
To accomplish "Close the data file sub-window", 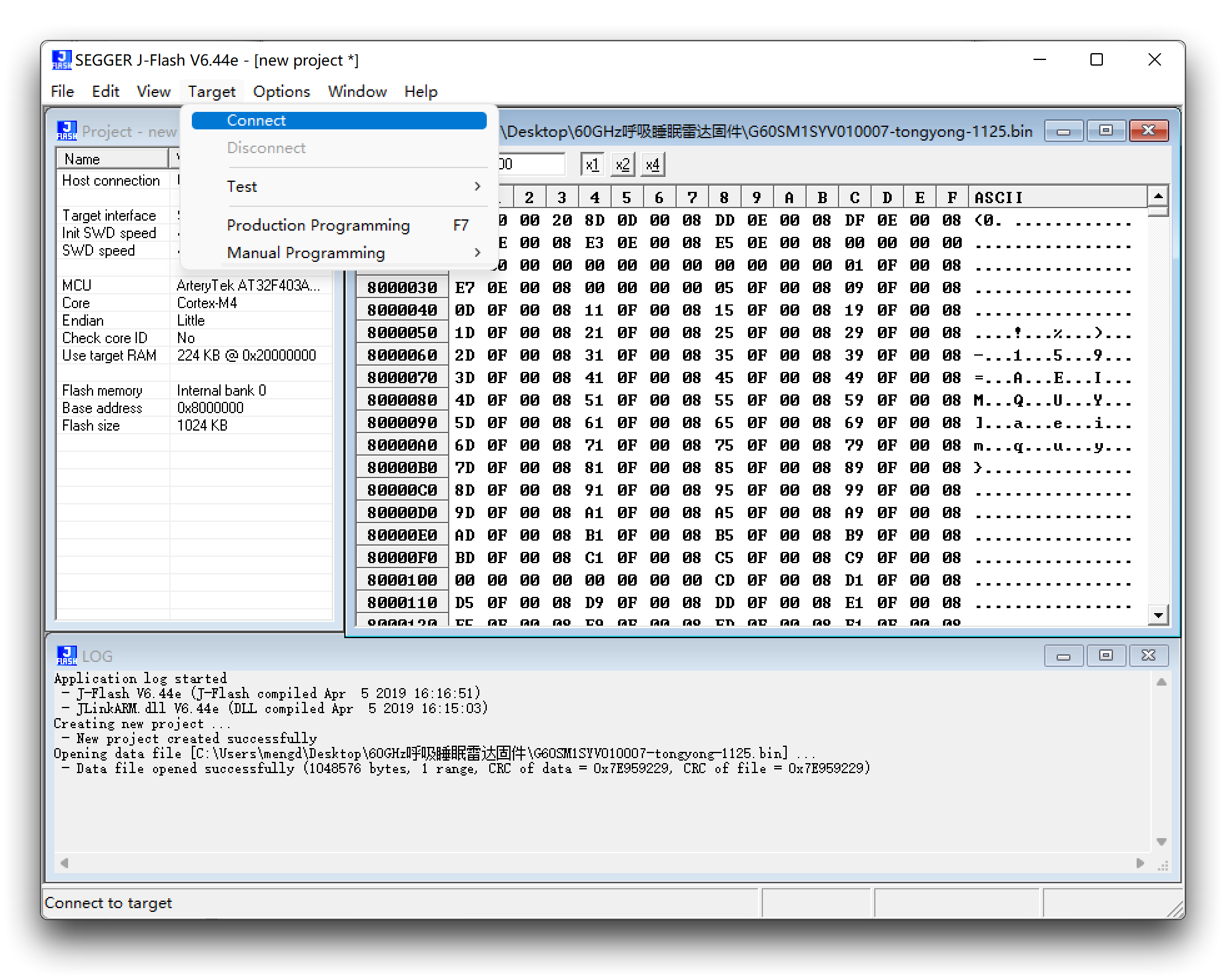I will coord(1149,131).
